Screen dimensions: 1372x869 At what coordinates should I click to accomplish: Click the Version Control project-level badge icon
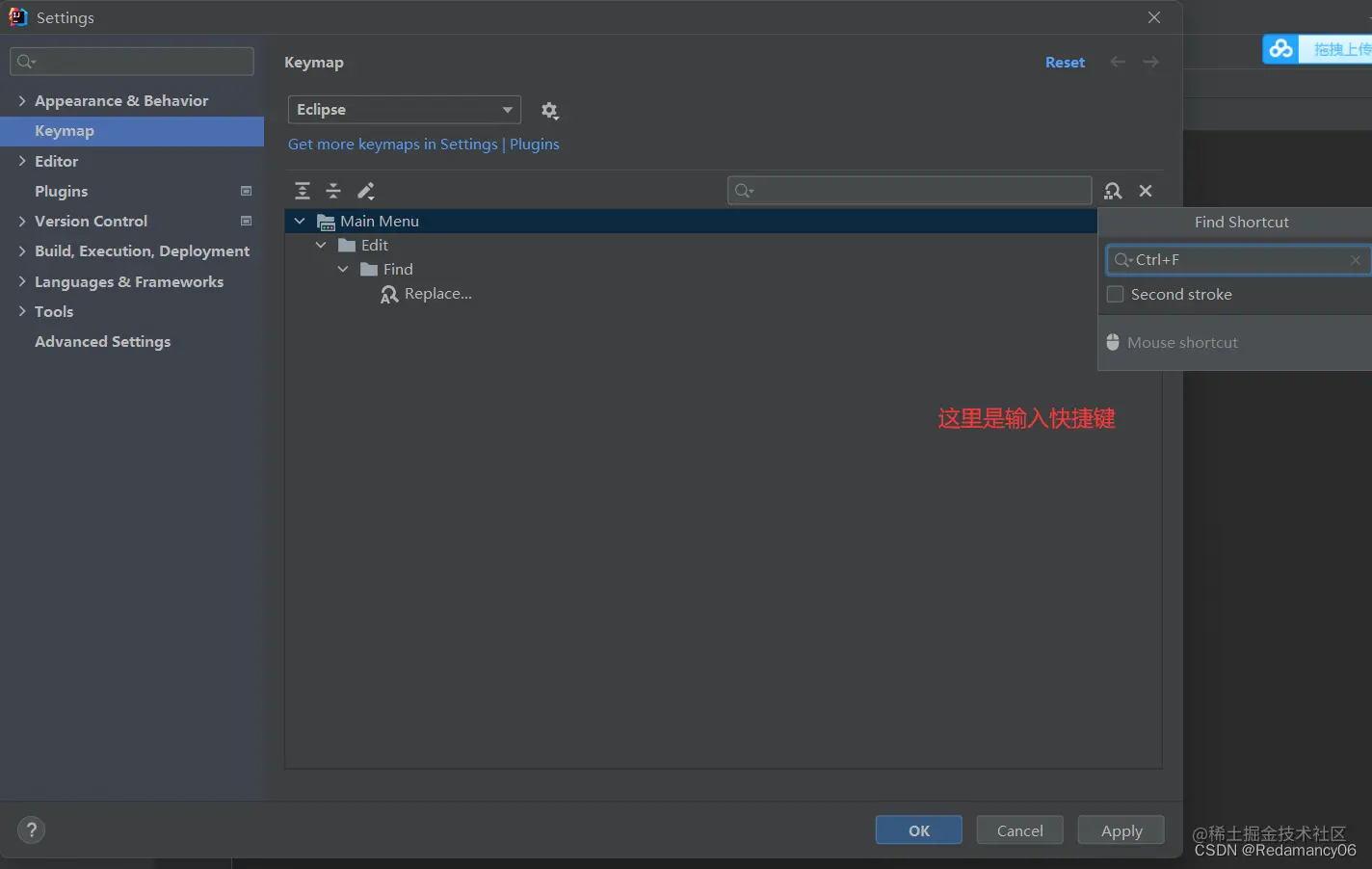pyautogui.click(x=246, y=221)
